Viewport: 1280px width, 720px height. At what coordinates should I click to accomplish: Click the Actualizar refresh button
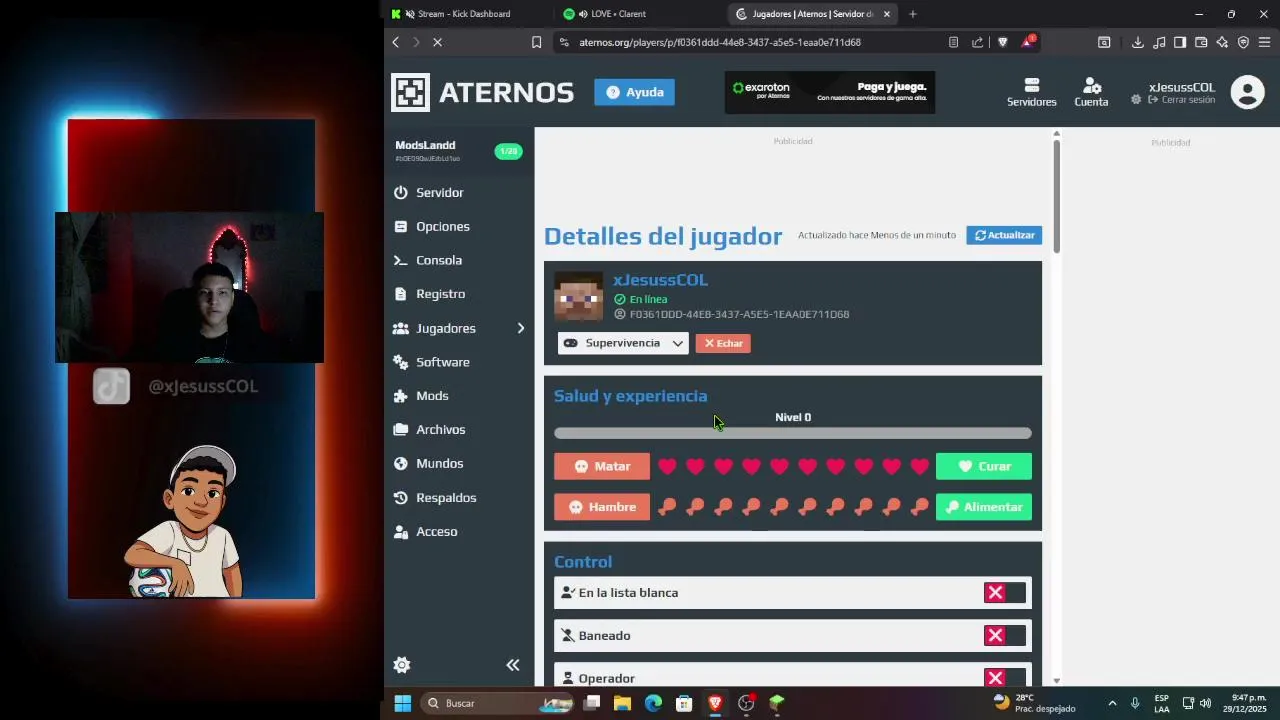point(1004,235)
